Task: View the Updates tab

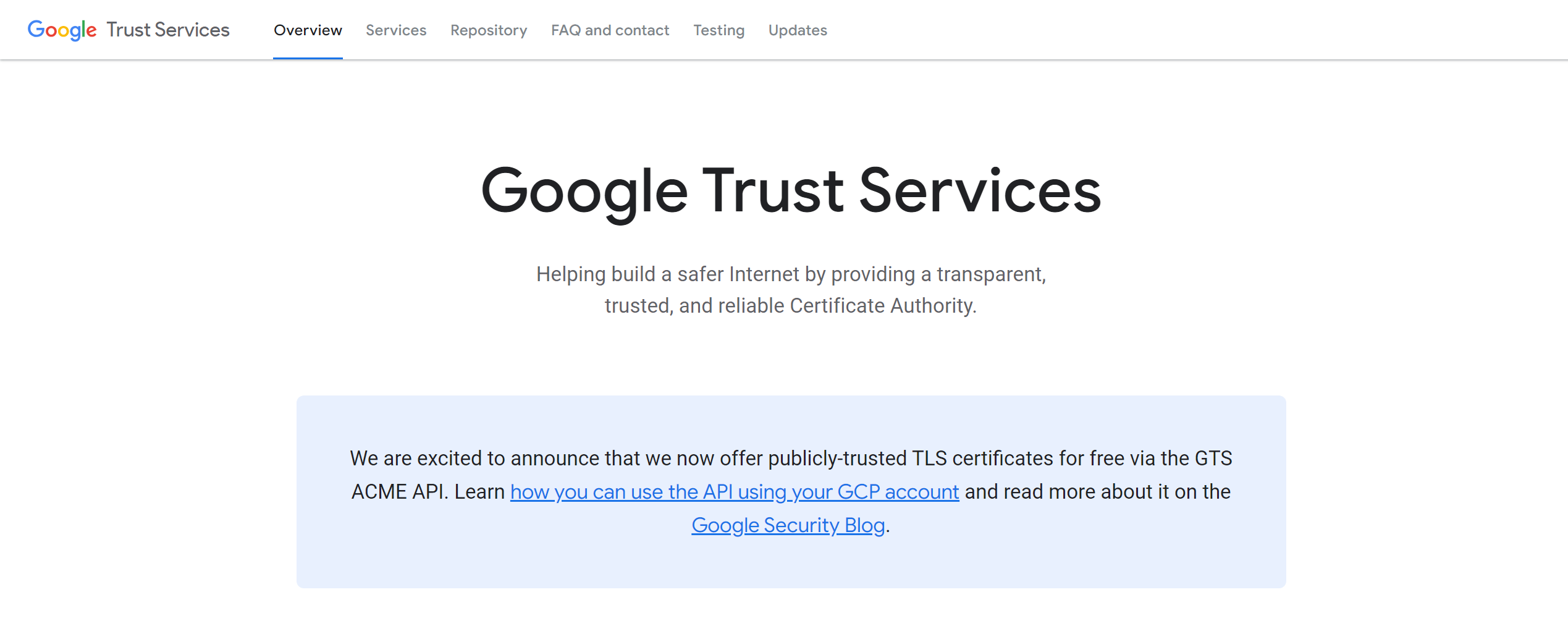Action: [x=798, y=30]
